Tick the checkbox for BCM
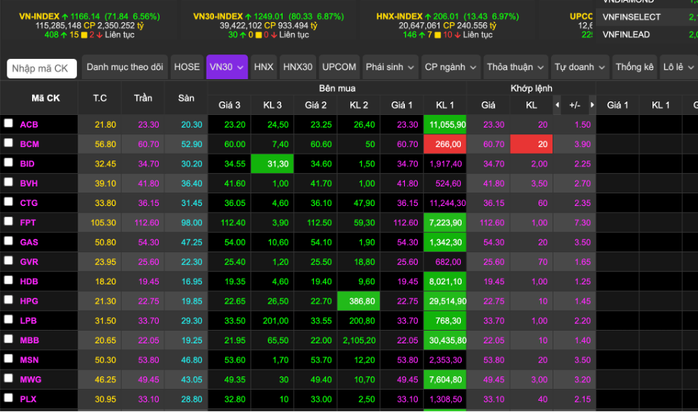This screenshot has height=412, width=698. (x=8, y=143)
